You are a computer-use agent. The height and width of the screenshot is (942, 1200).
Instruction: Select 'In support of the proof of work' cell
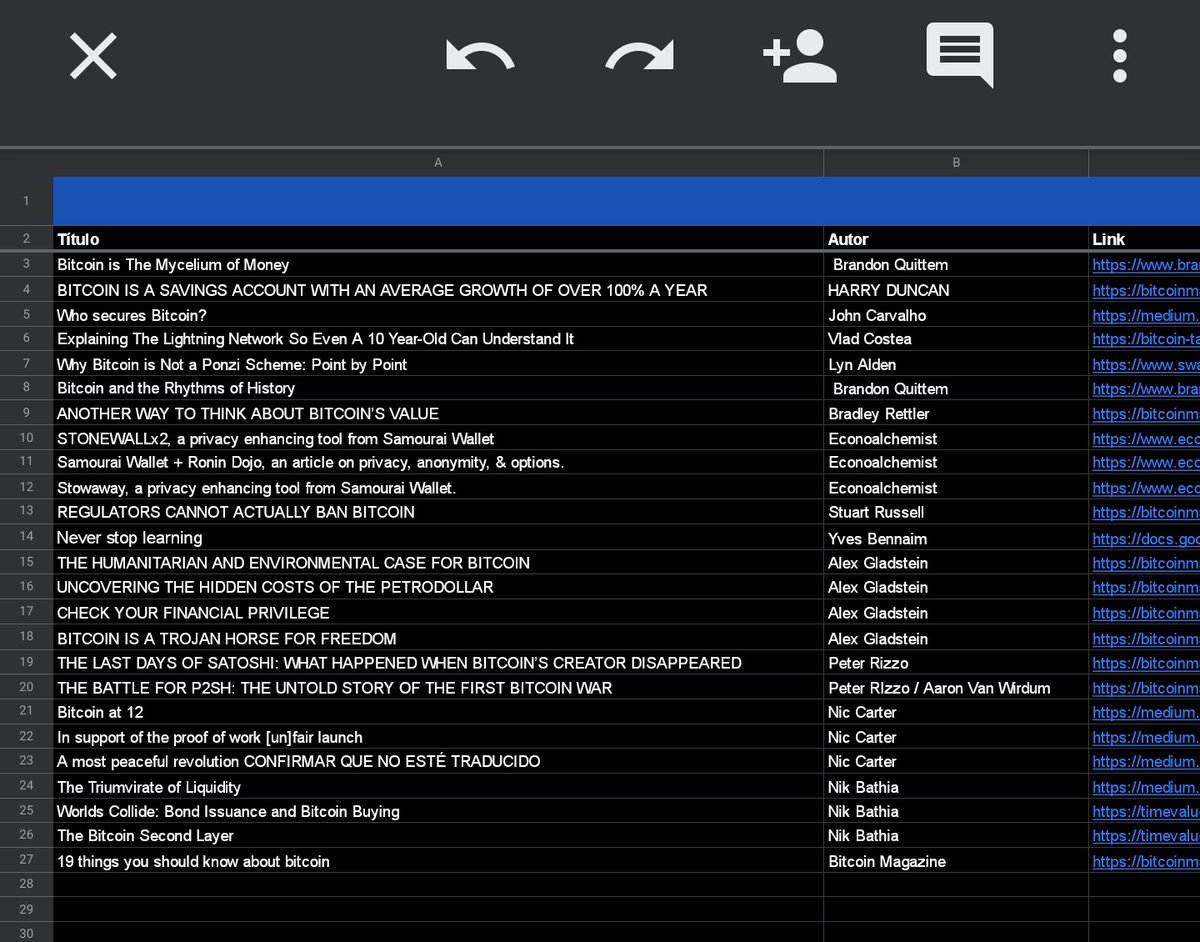[x=438, y=737]
